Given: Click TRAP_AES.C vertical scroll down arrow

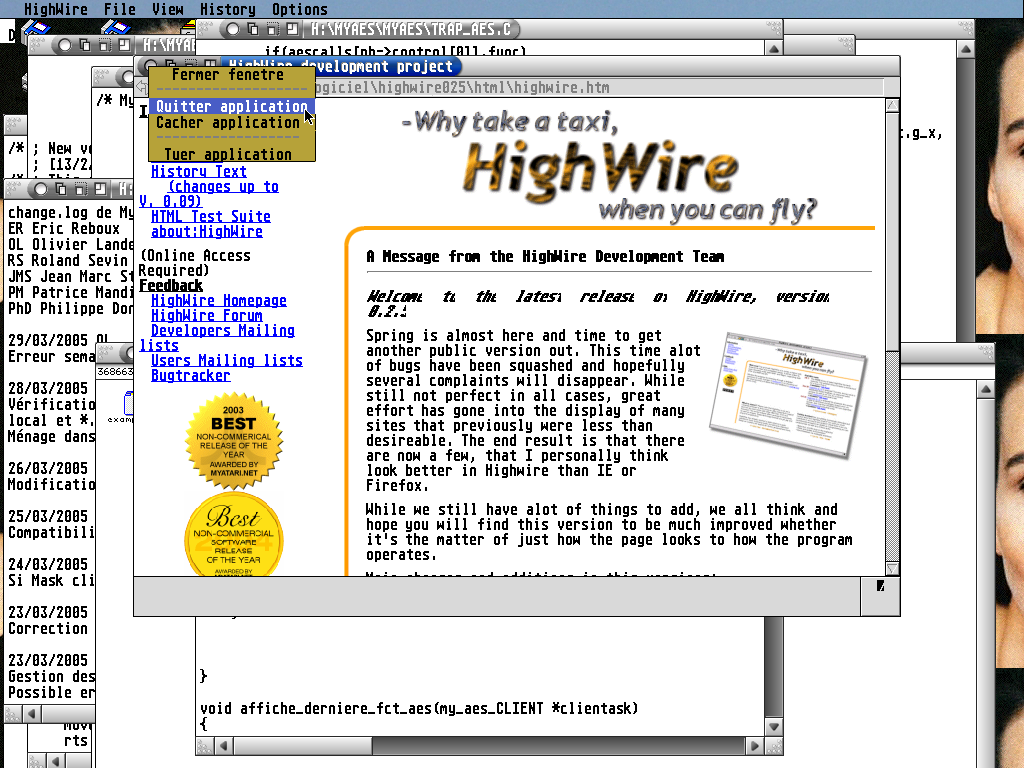Looking at the screenshot, I should pyautogui.click(x=774, y=726).
